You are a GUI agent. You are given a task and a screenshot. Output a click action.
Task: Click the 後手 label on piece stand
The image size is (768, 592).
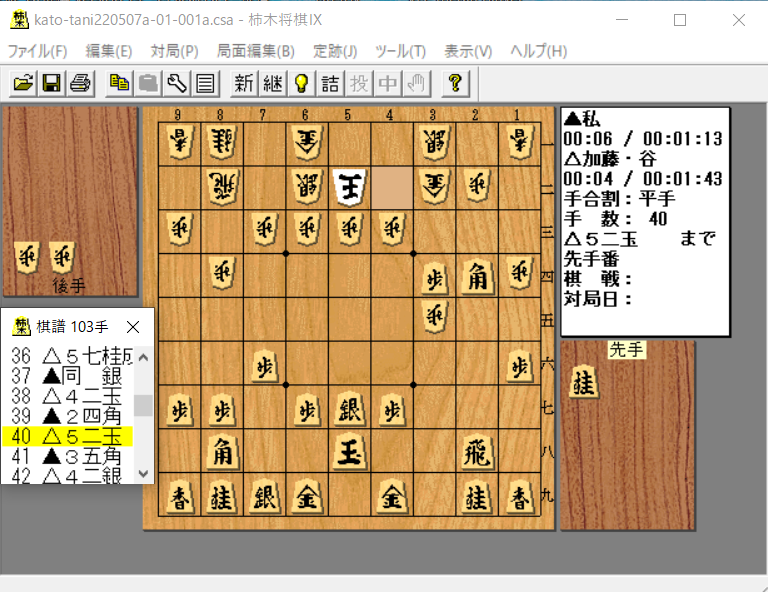69,285
